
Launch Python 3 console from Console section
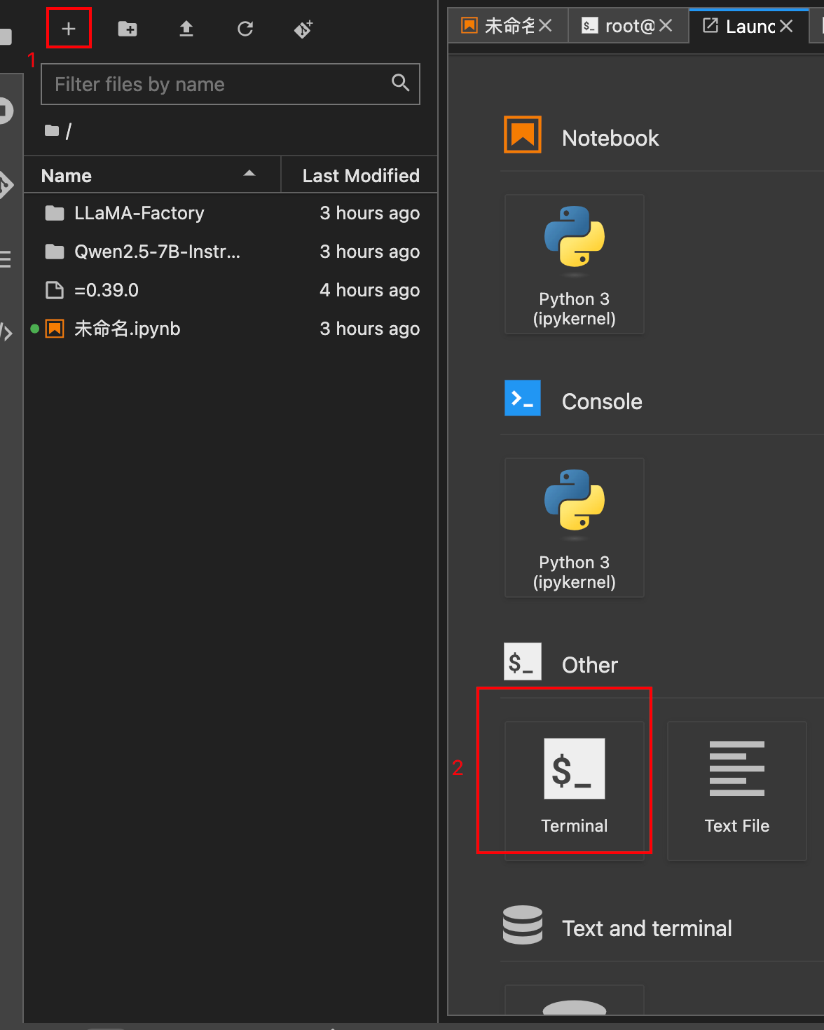574,527
